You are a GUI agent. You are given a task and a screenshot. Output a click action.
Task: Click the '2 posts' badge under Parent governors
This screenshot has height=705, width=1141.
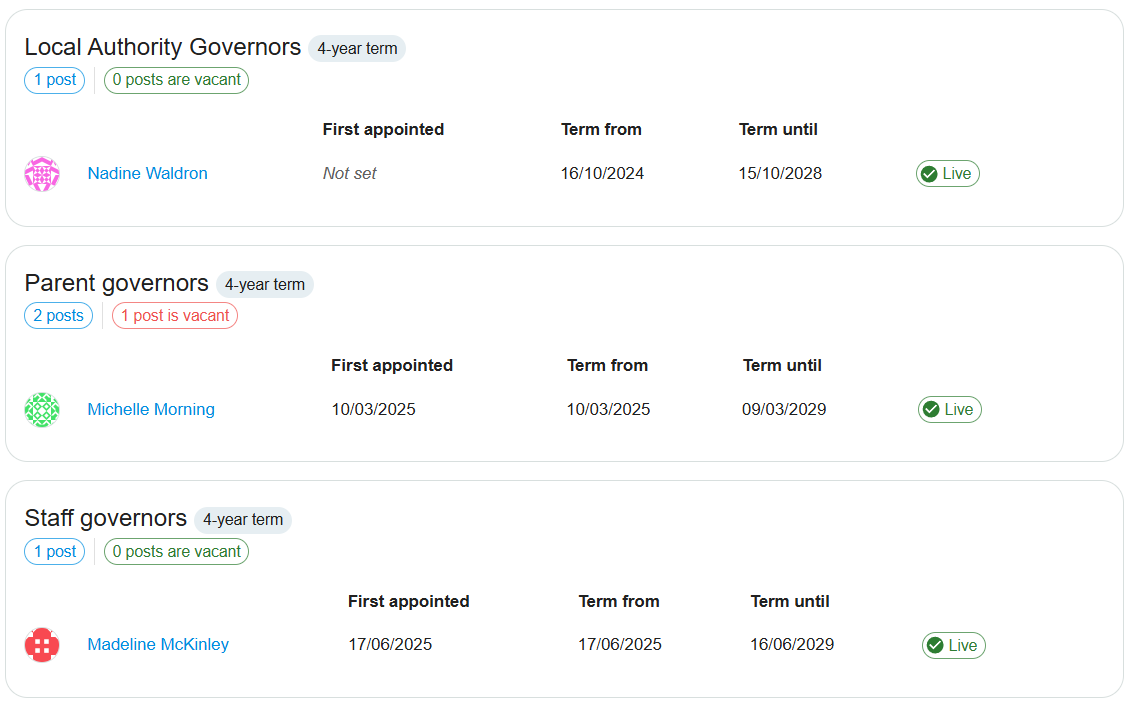pos(58,316)
